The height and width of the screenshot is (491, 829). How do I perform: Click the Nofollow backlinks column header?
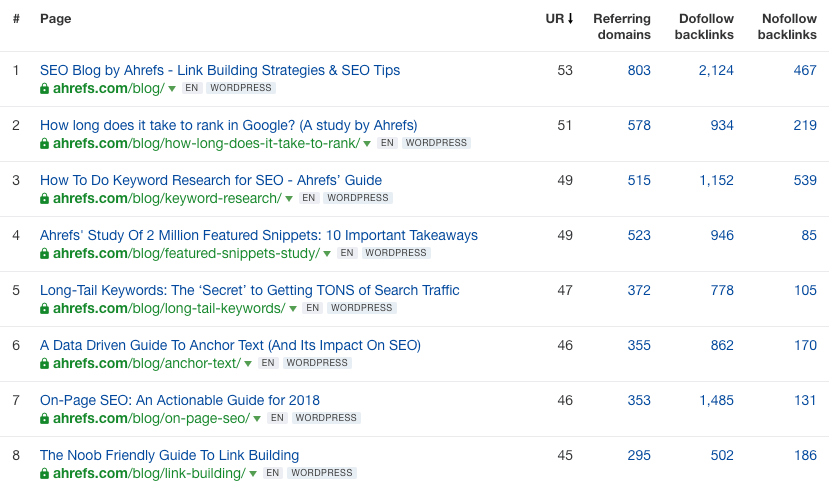(787, 27)
